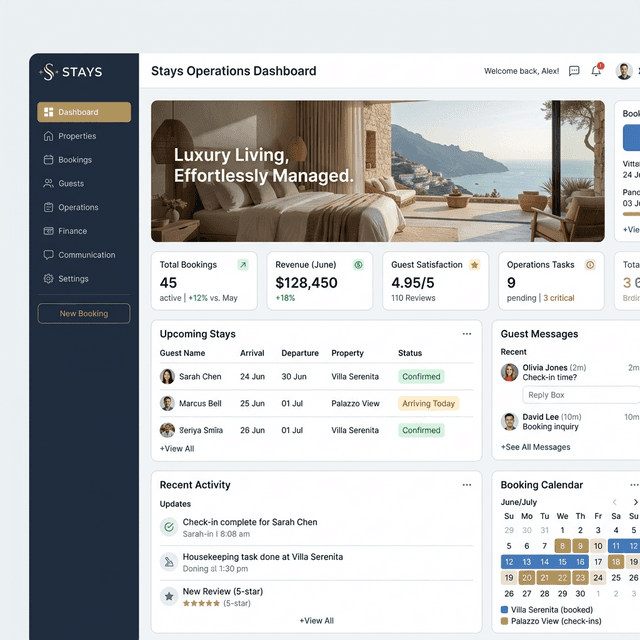The width and height of the screenshot is (640, 640).
Task: Open Olivia Jones' avatar in messages
Action: (509, 372)
